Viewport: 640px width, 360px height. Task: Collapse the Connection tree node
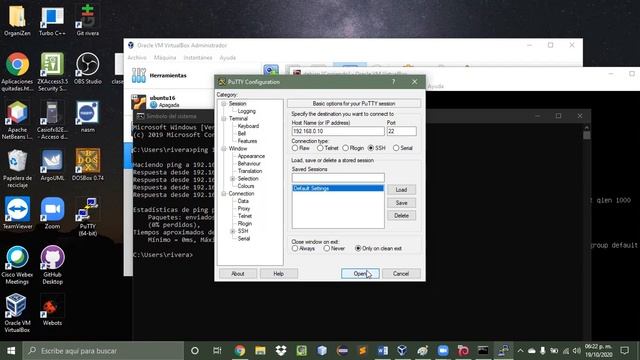point(224,193)
